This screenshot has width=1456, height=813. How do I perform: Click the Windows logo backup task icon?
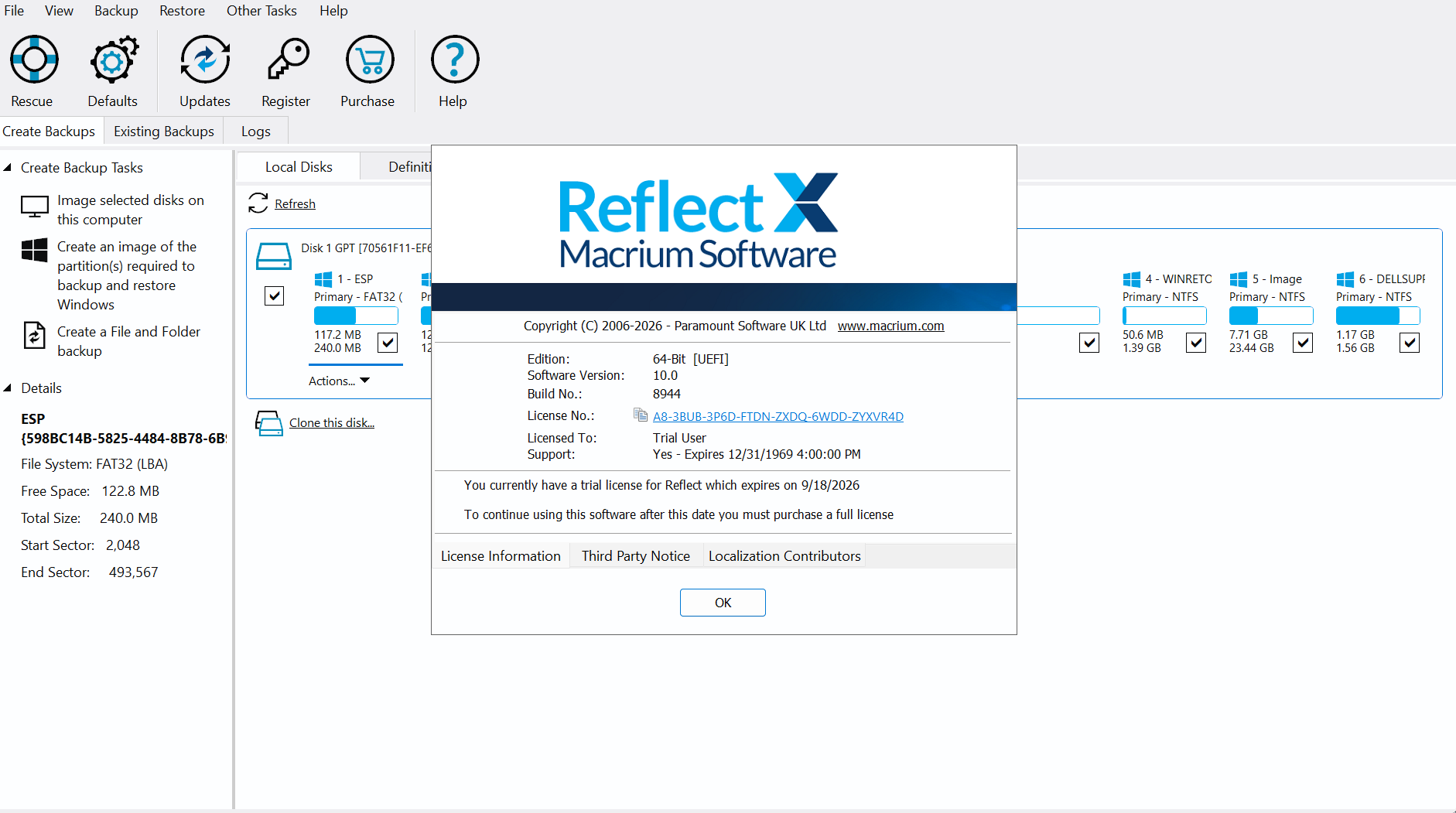(35, 250)
